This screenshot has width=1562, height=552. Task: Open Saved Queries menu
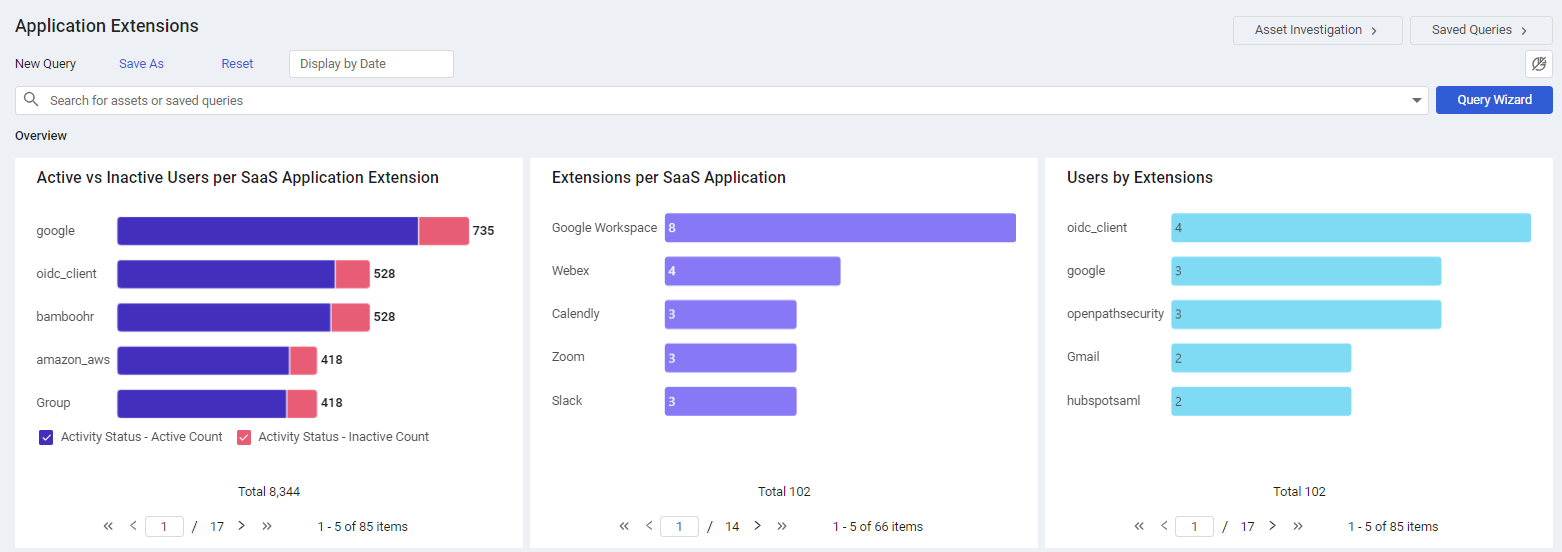click(x=1480, y=30)
